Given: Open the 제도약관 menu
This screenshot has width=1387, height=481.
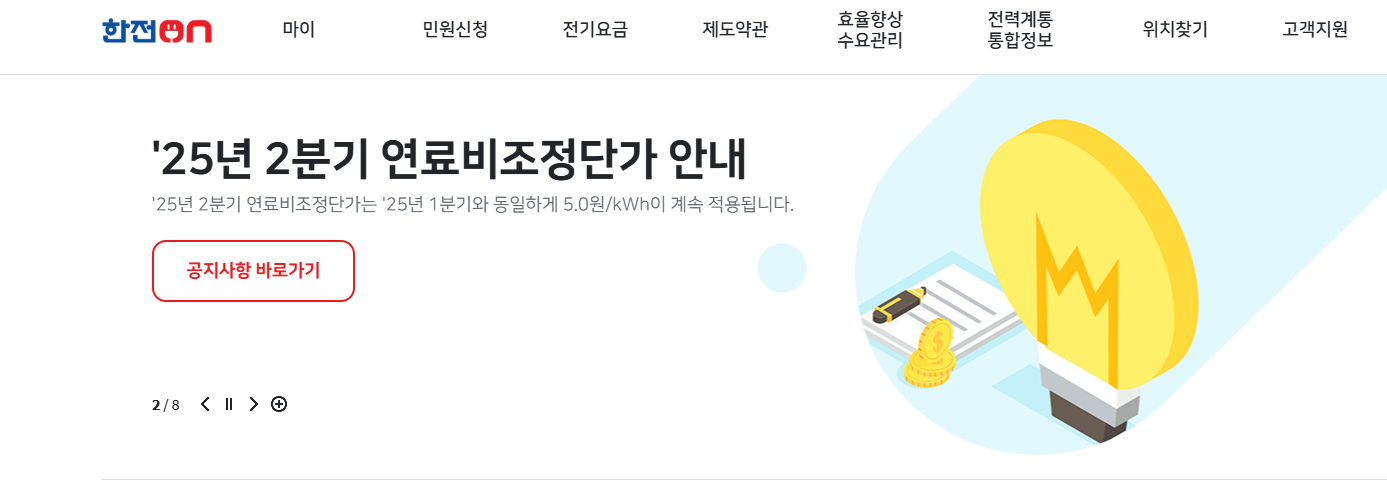Looking at the screenshot, I should (x=735, y=30).
